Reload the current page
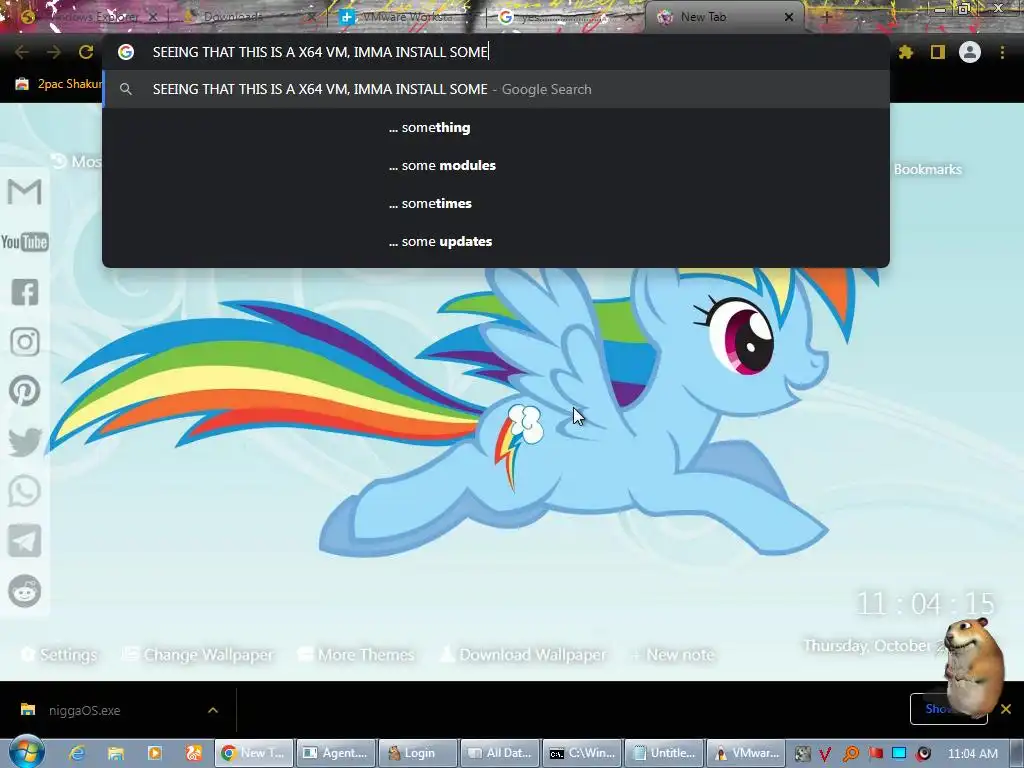The image size is (1024, 768). (x=86, y=52)
